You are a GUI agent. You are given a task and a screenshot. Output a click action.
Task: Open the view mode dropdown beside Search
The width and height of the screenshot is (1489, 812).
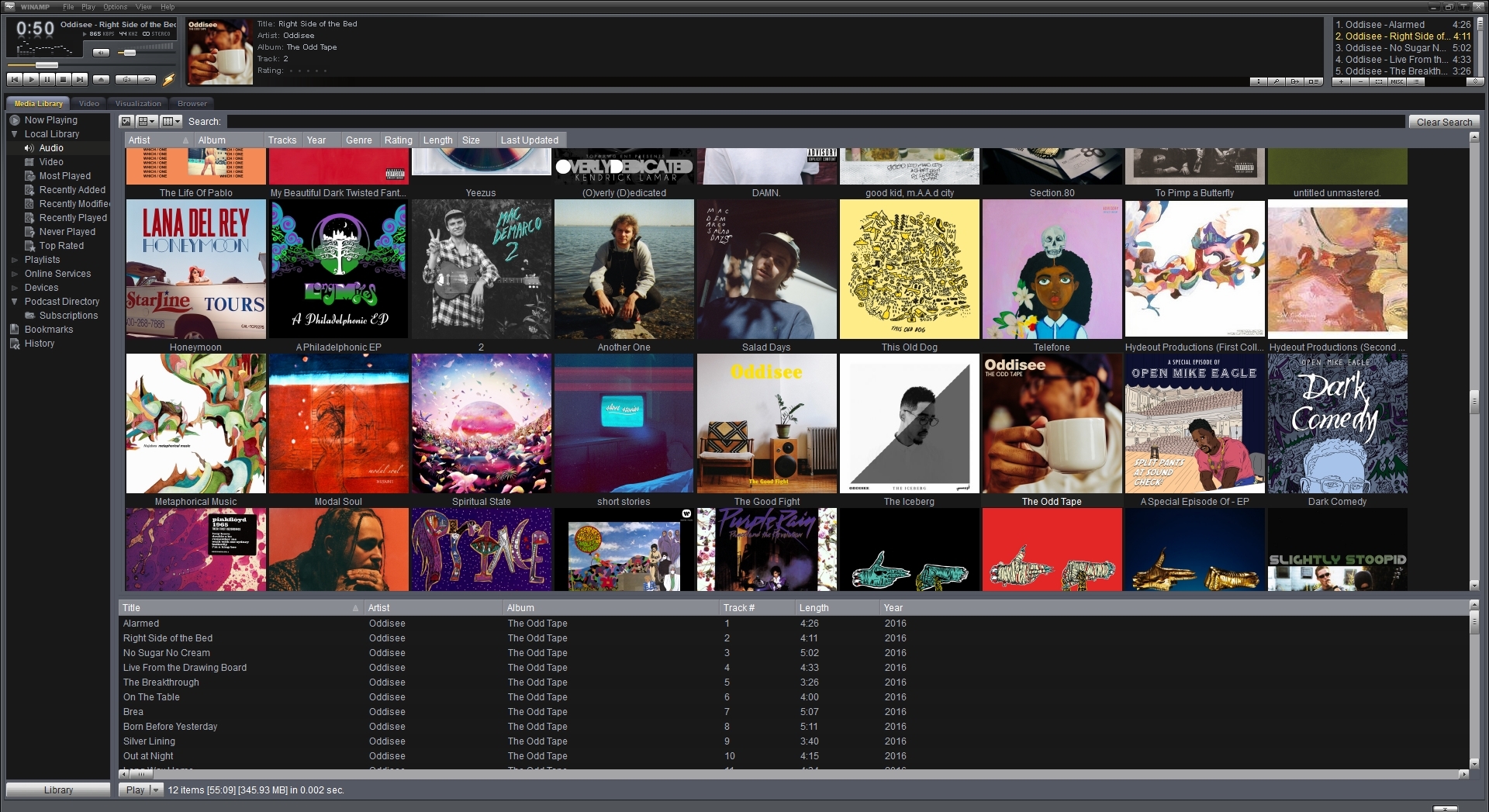(147, 121)
